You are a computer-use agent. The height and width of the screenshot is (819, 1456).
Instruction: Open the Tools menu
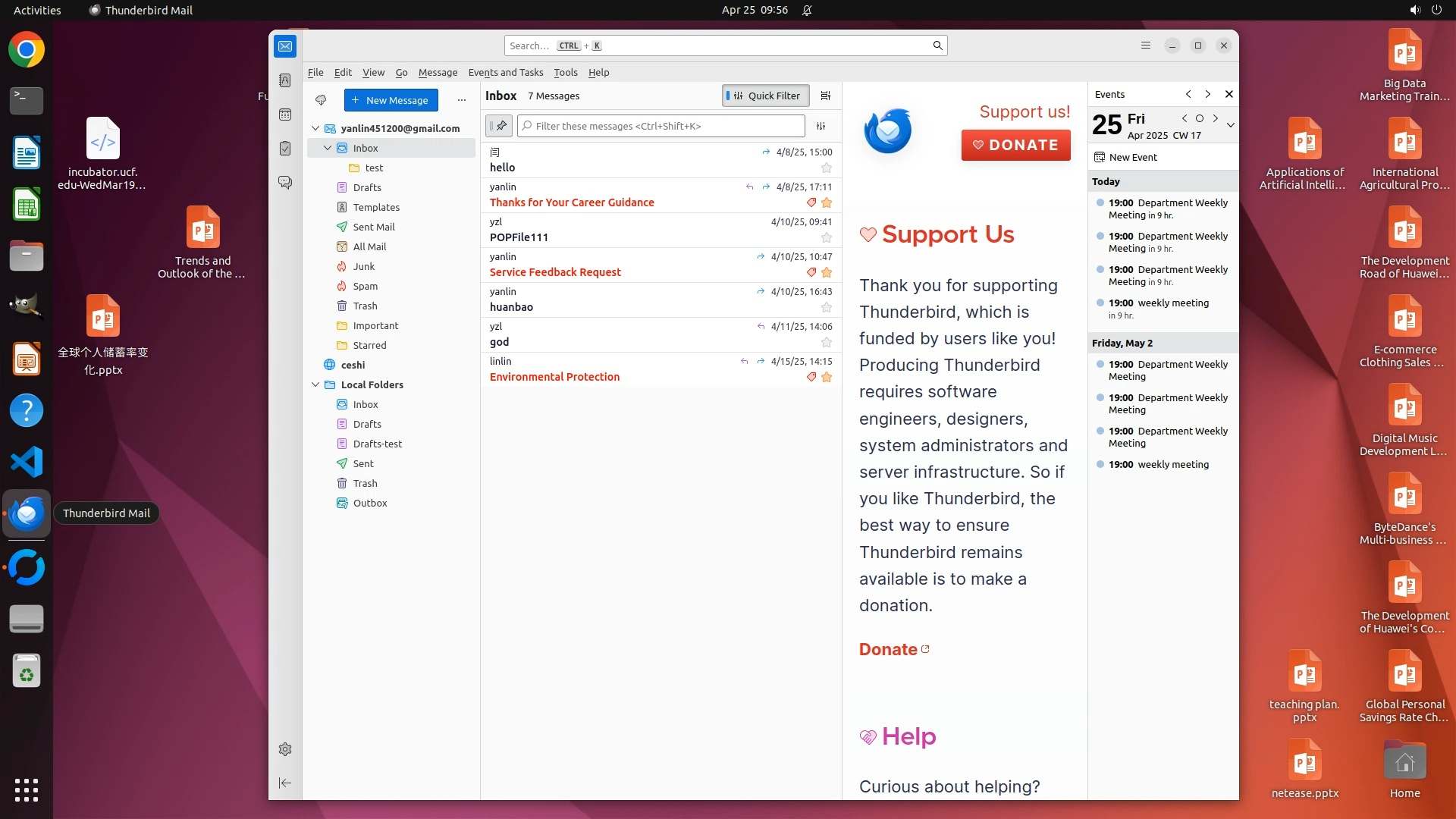pyautogui.click(x=565, y=72)
